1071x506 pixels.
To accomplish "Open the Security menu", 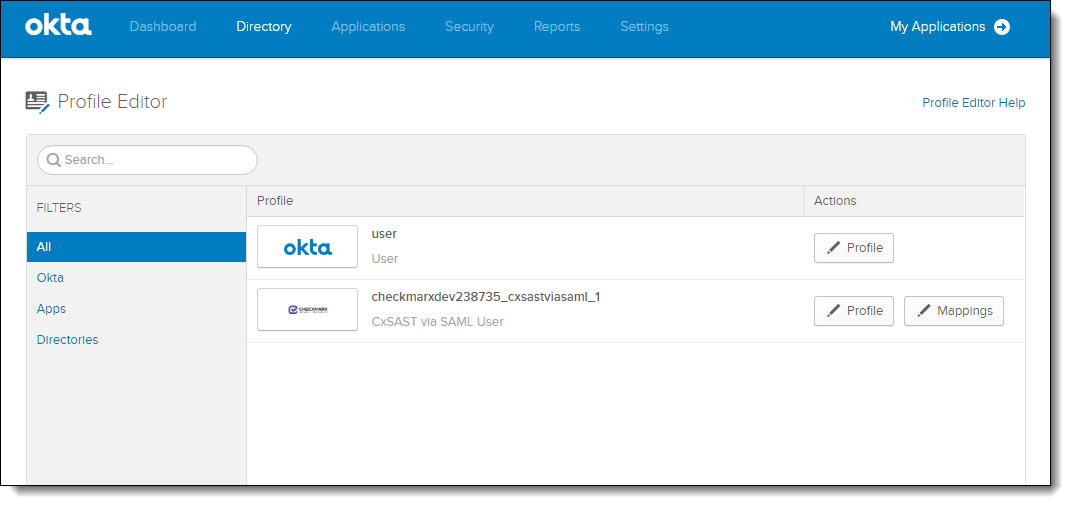I will tap(469, 27).
